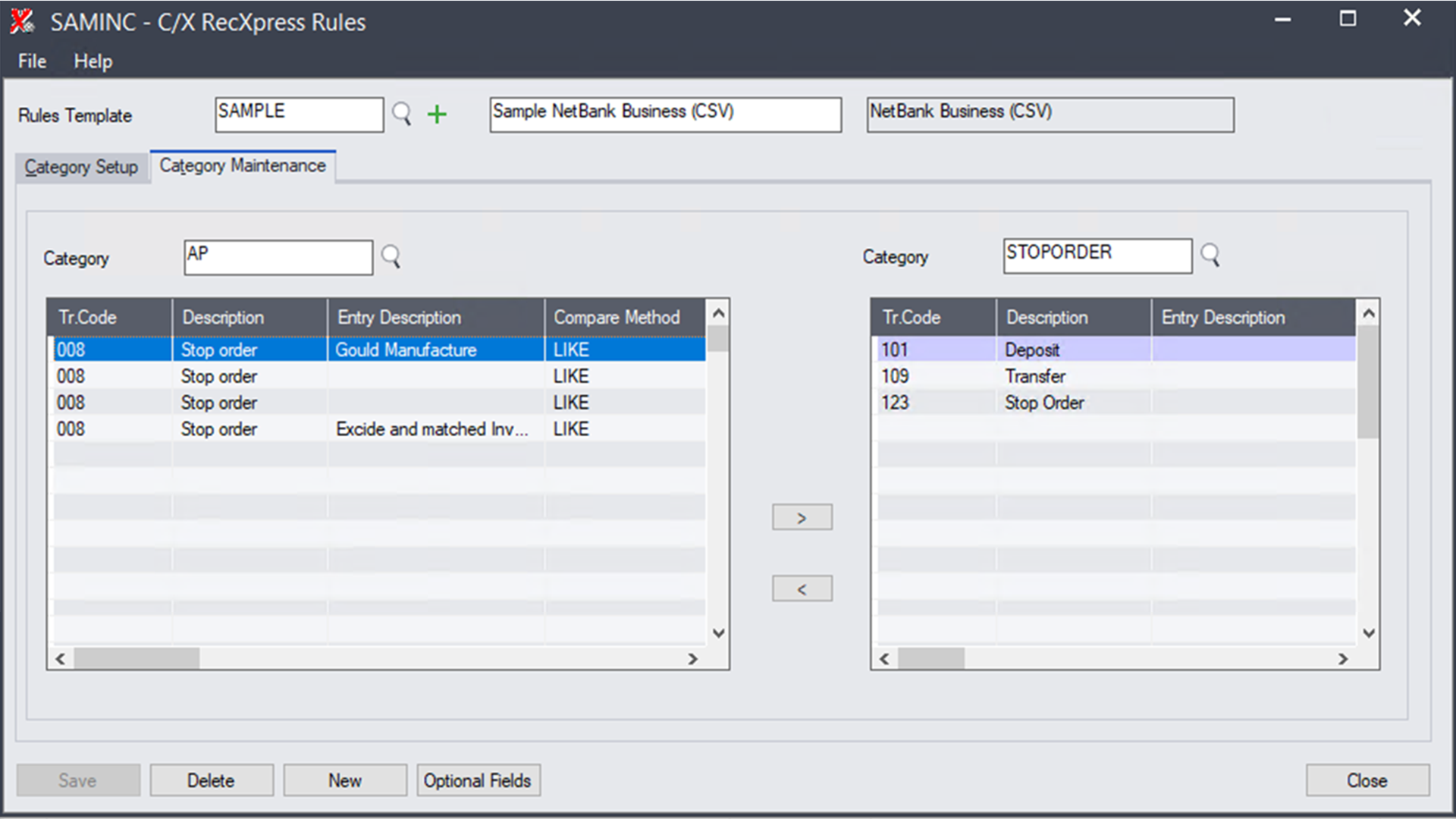This screenshot has width=1456, height=819.
Task: Open the File menu
Action: [32, 61]
